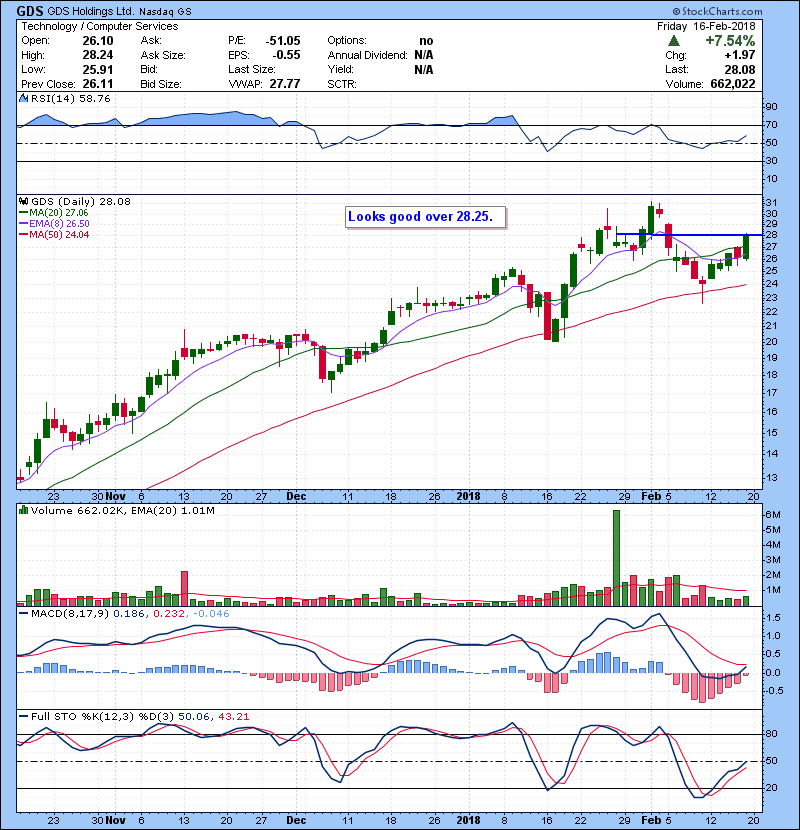This screenshot has width=800, height=830.
Task: Click the stochastic %D value 43.21
Action: (x=233, y=716)
